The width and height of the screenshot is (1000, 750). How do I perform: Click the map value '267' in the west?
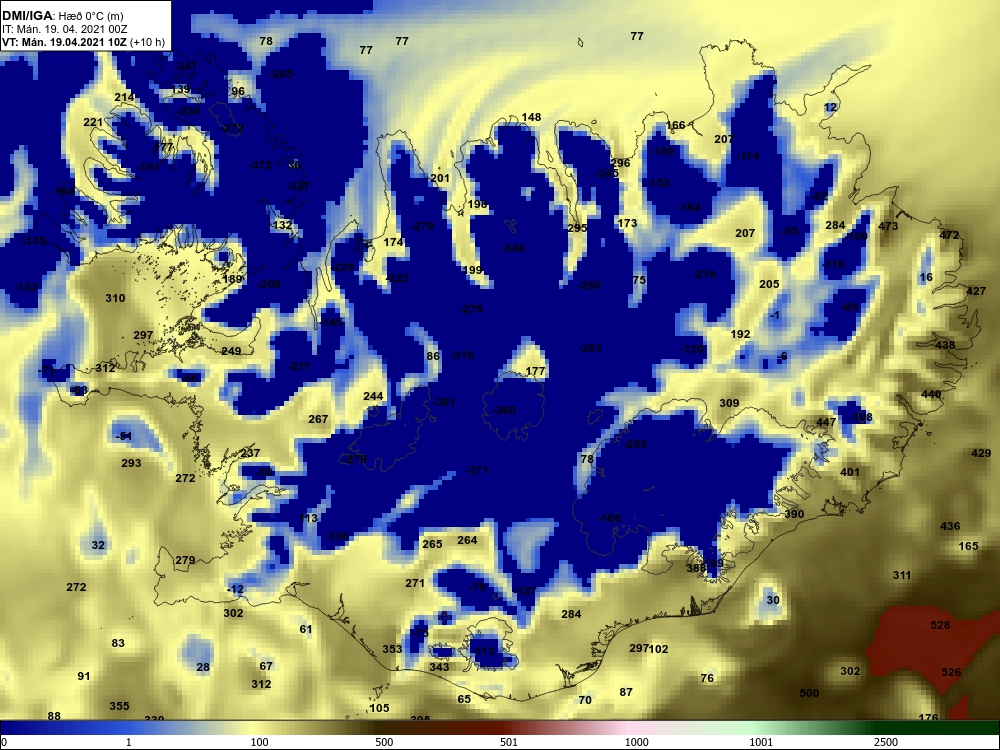tap(318, 419)
